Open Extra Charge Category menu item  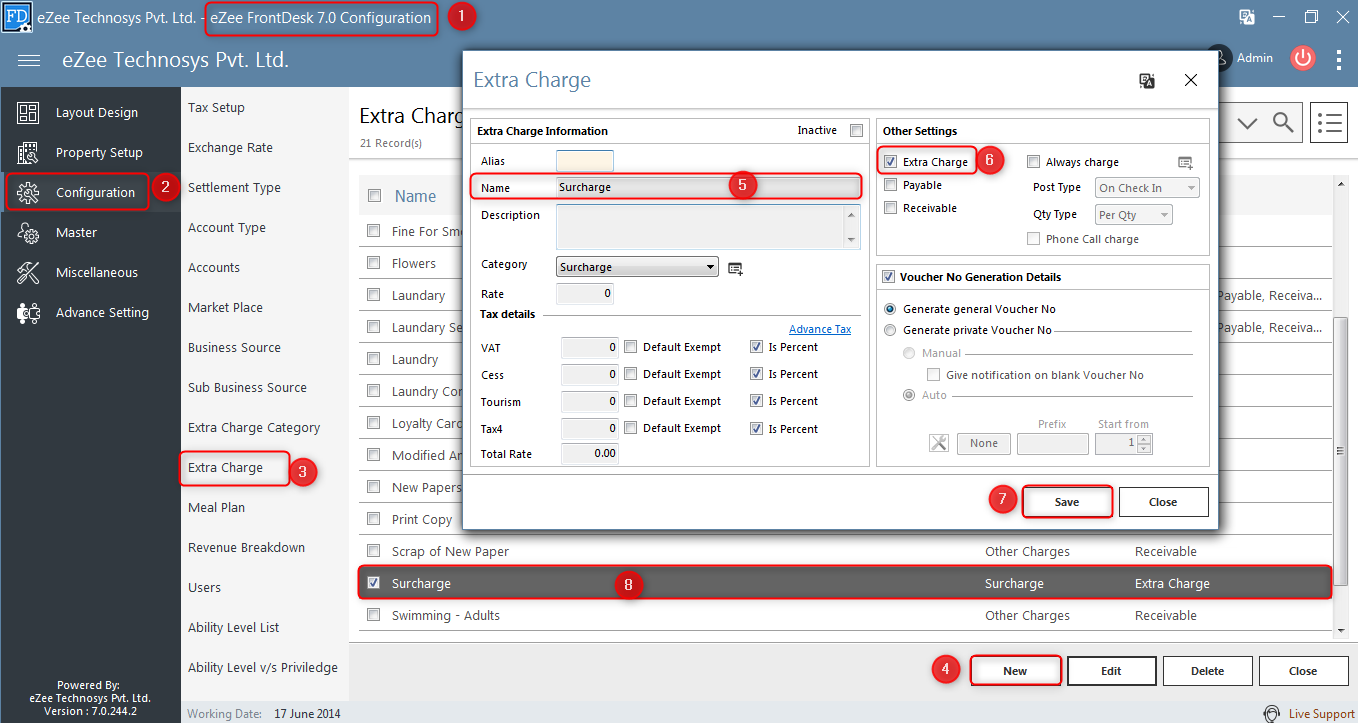point(254,428)
